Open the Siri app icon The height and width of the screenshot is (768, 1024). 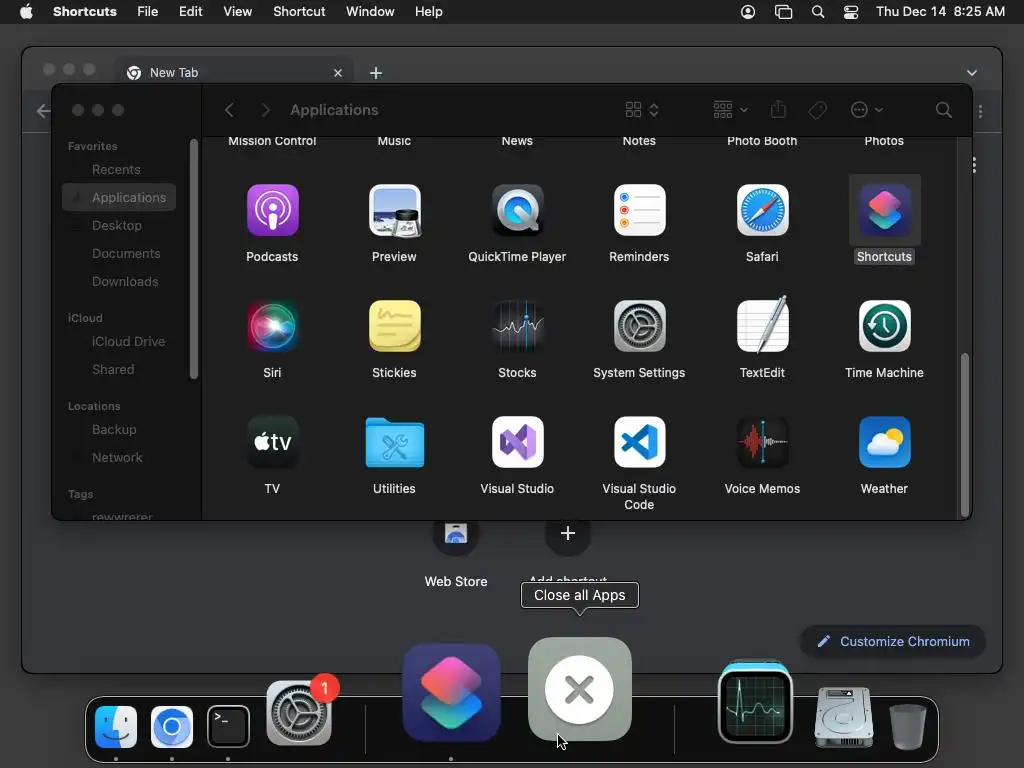[272, 326]
